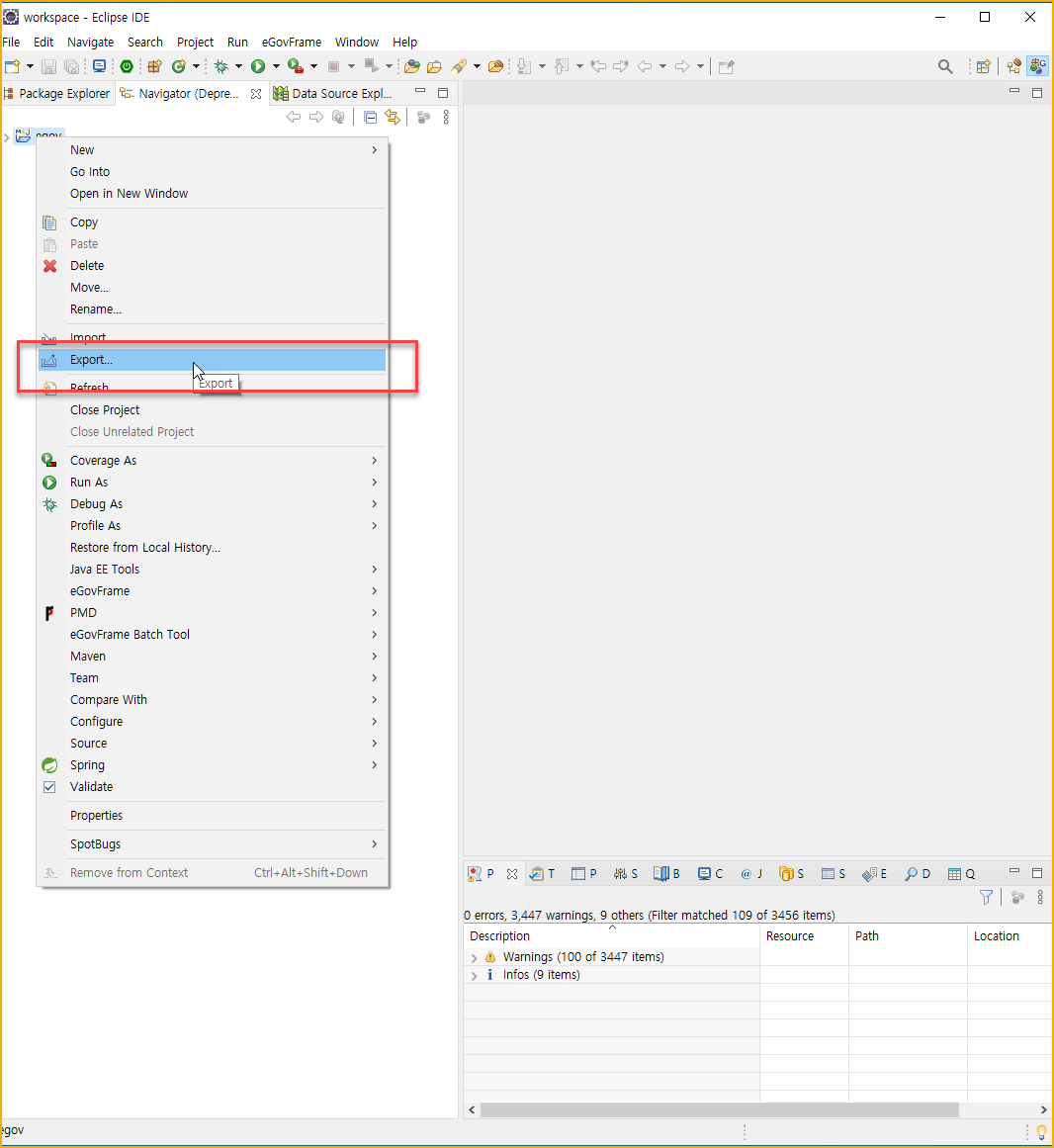Open the SpotBugs submenu entry
1054x1148 pixels.
tap(214, 844)
